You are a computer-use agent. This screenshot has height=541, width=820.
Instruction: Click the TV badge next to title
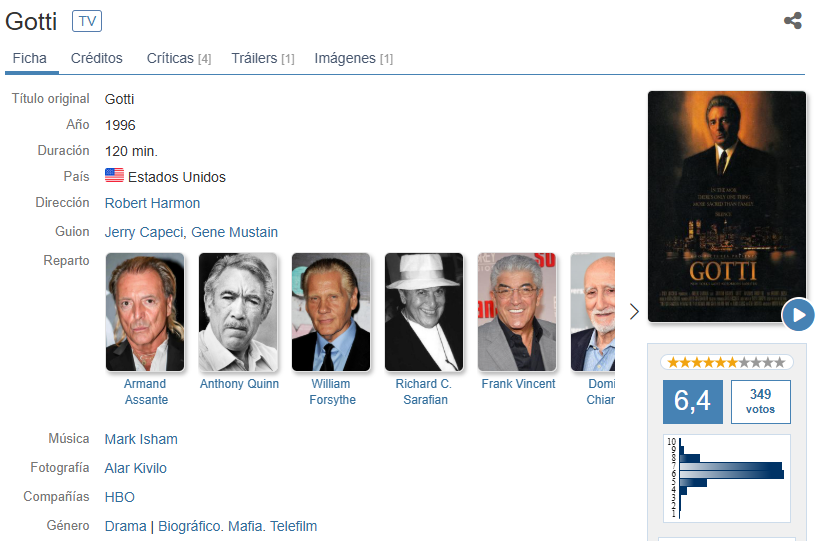pyautogui.click(x=87, y=21)
